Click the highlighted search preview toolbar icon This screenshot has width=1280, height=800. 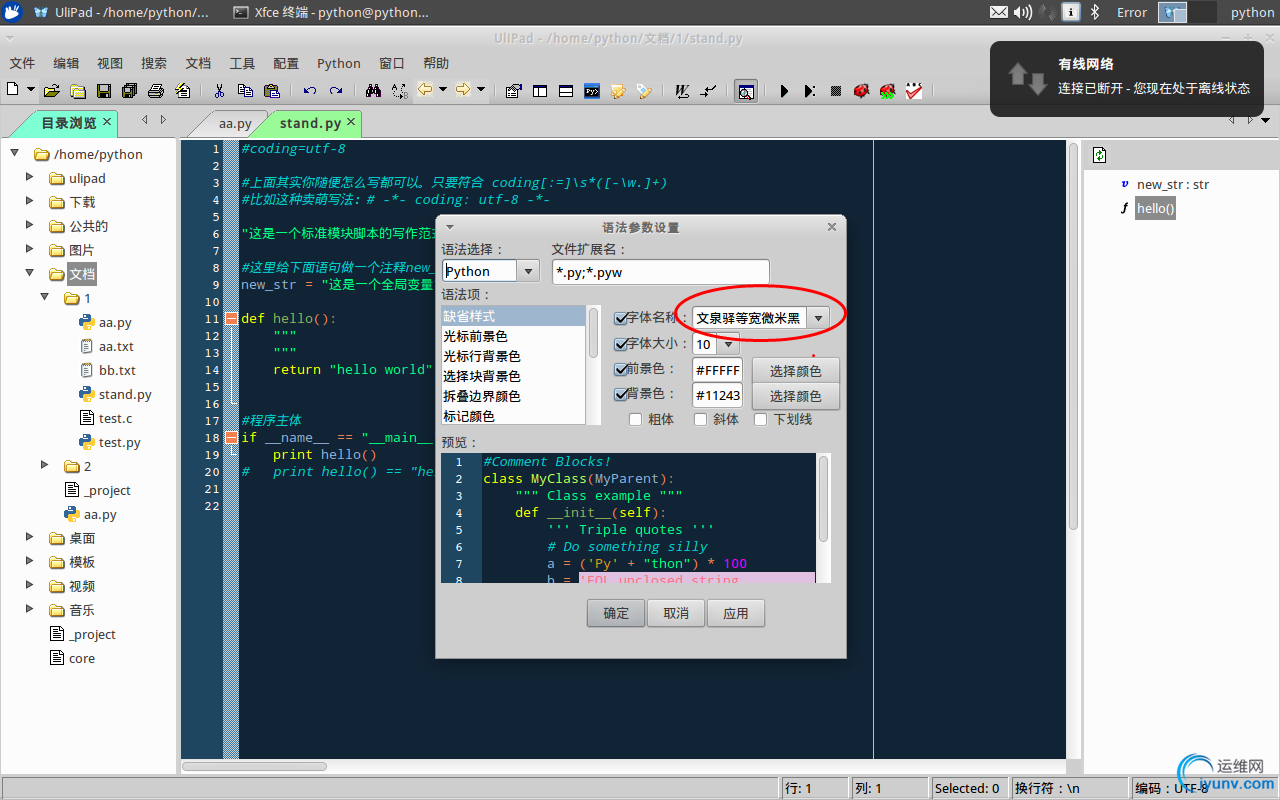coord(745,91)
